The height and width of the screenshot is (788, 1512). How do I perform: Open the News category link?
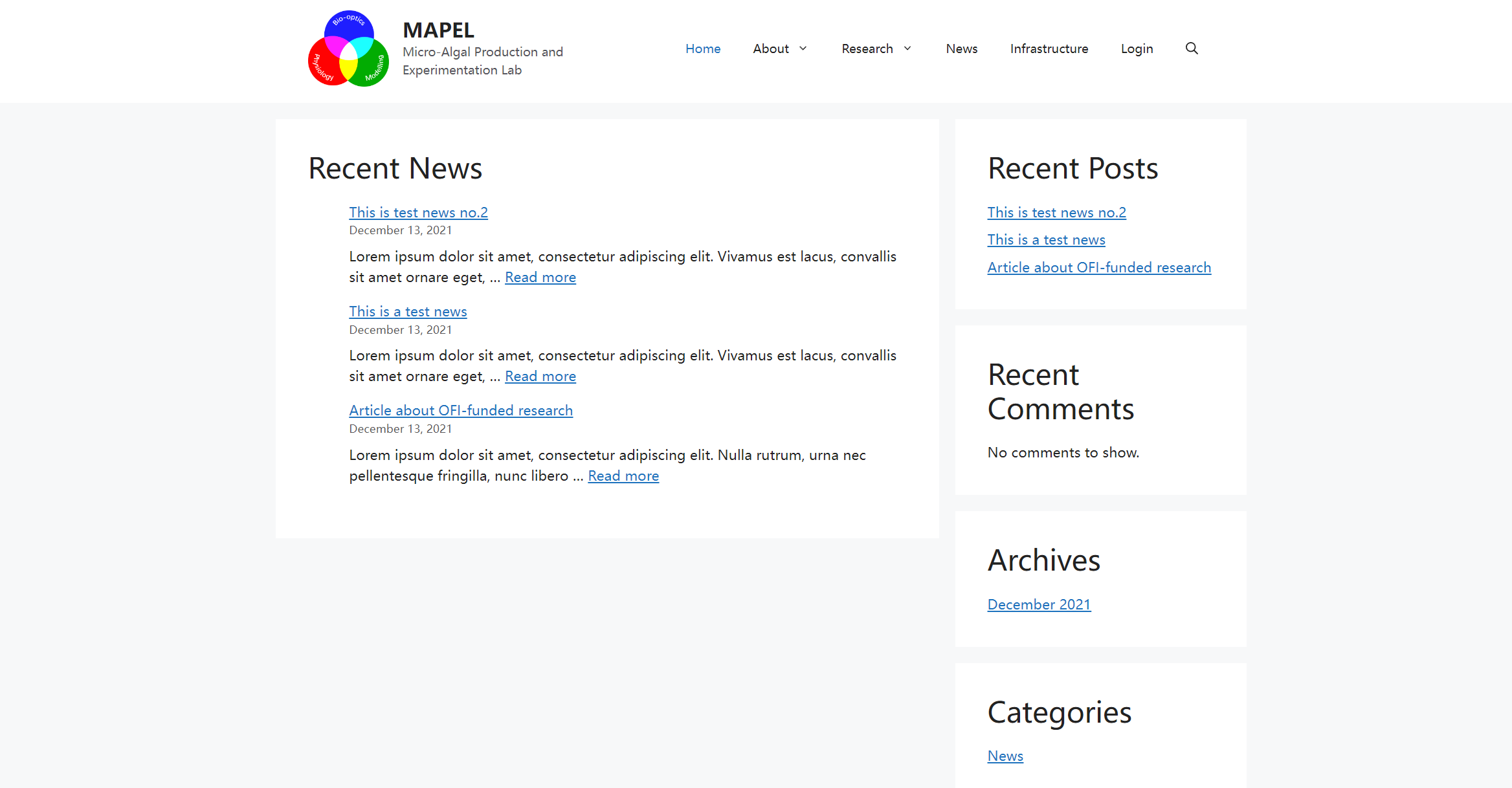1005,756
